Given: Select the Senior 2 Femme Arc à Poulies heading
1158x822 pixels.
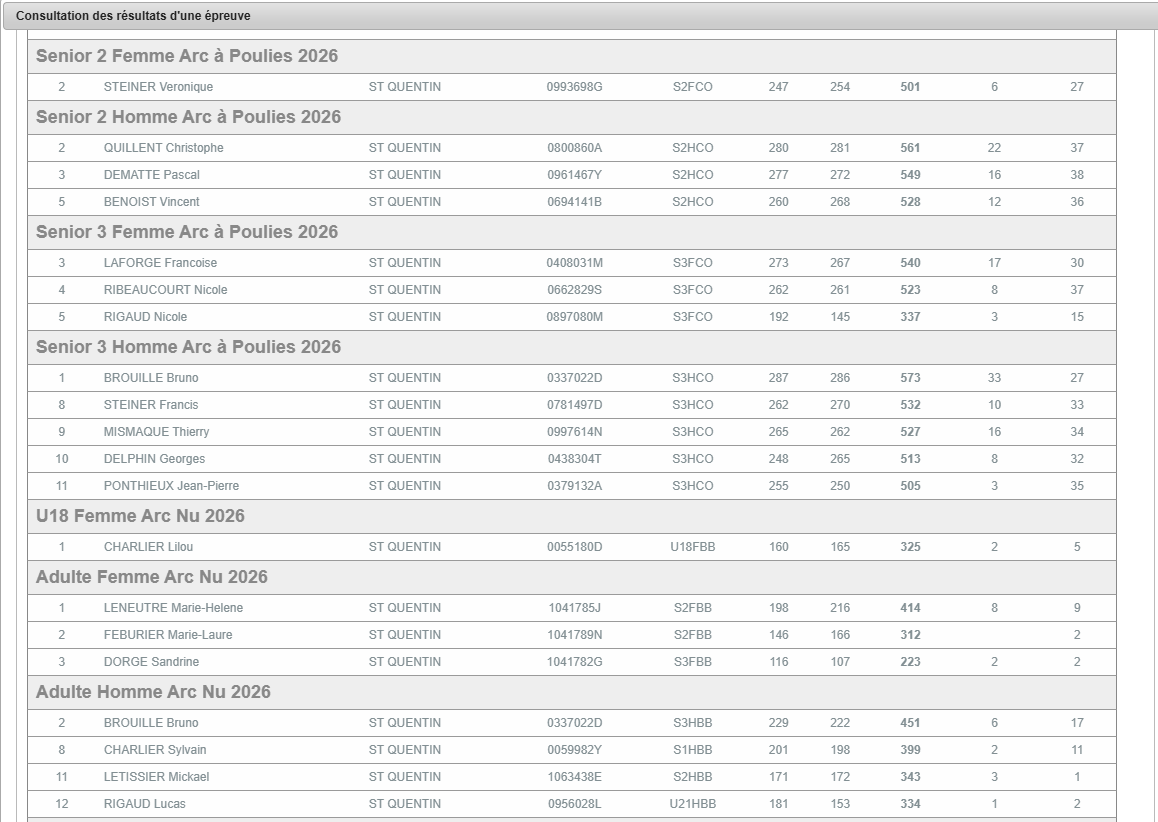Looking at the screenshot, I should [x=187, y=56].
